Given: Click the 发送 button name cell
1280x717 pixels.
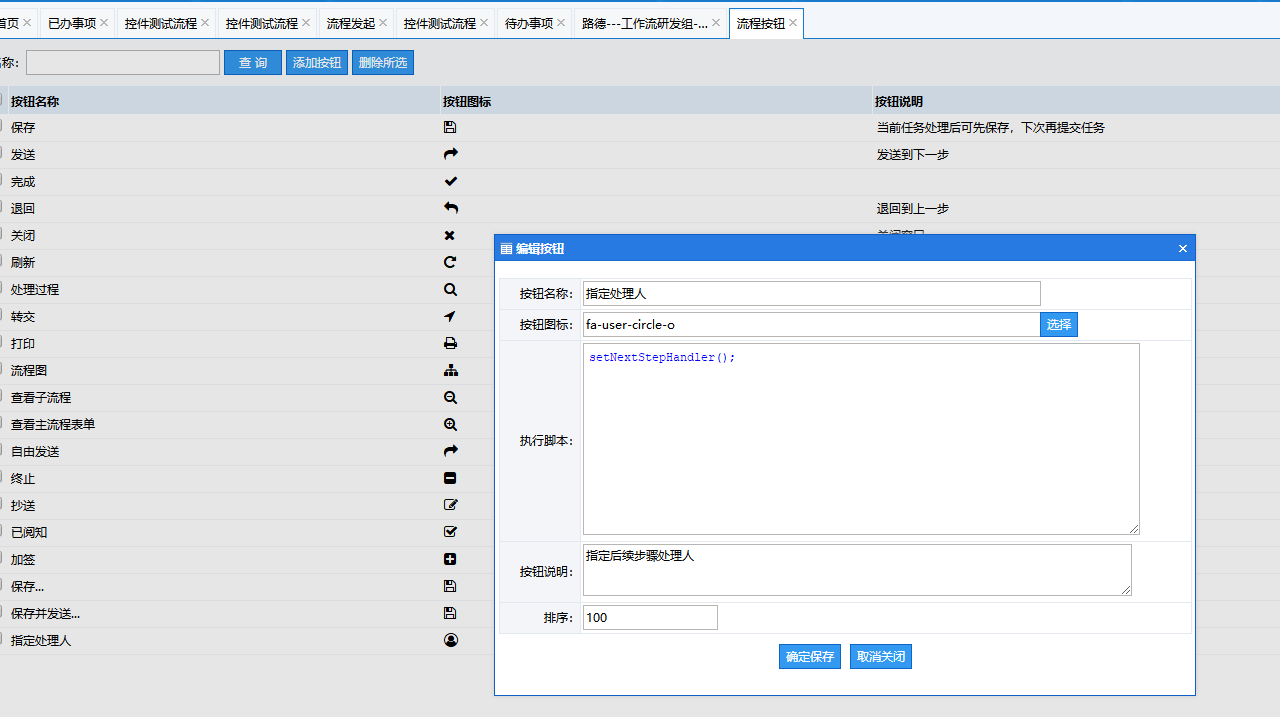Looking at the screenshot, I should 23,155.
